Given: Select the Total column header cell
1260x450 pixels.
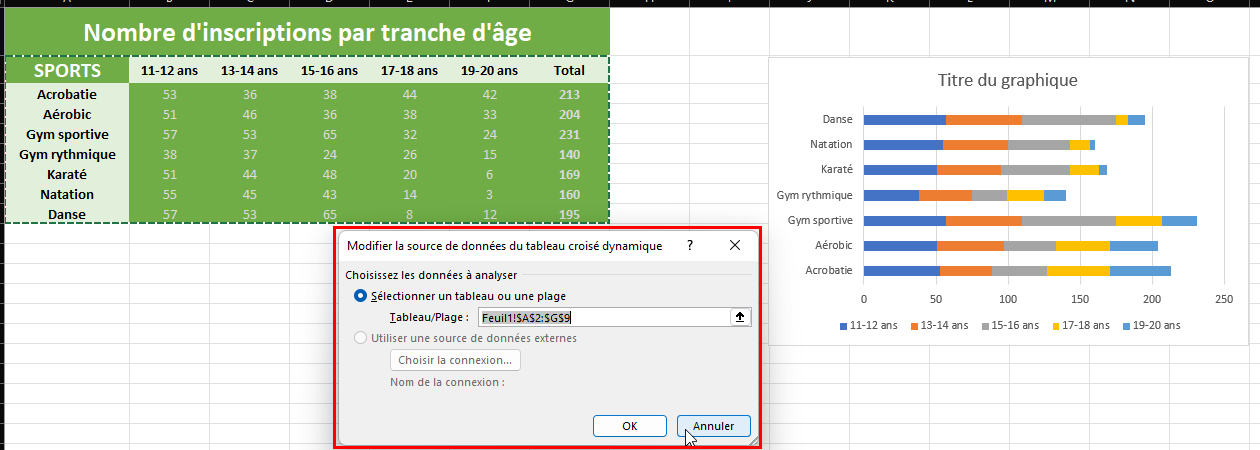Looking at the screenshot, I should point(569,71).
